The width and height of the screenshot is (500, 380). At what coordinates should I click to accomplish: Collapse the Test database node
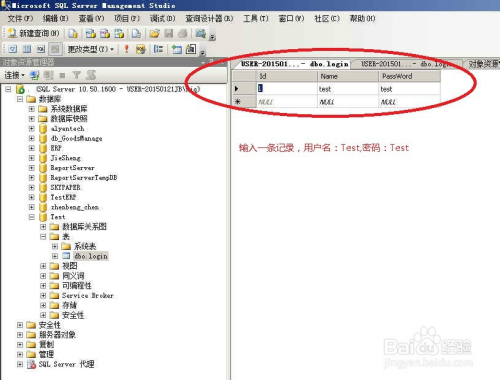pyautogui.click(x=32, y=217)
